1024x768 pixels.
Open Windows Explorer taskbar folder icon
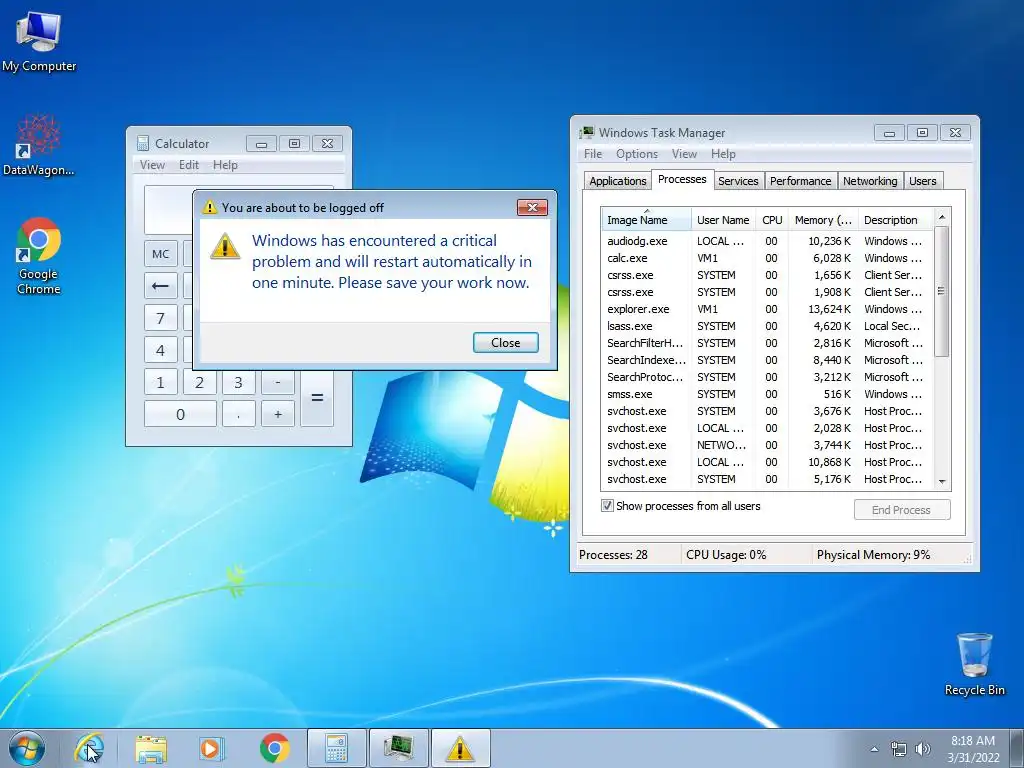(151, 748)
